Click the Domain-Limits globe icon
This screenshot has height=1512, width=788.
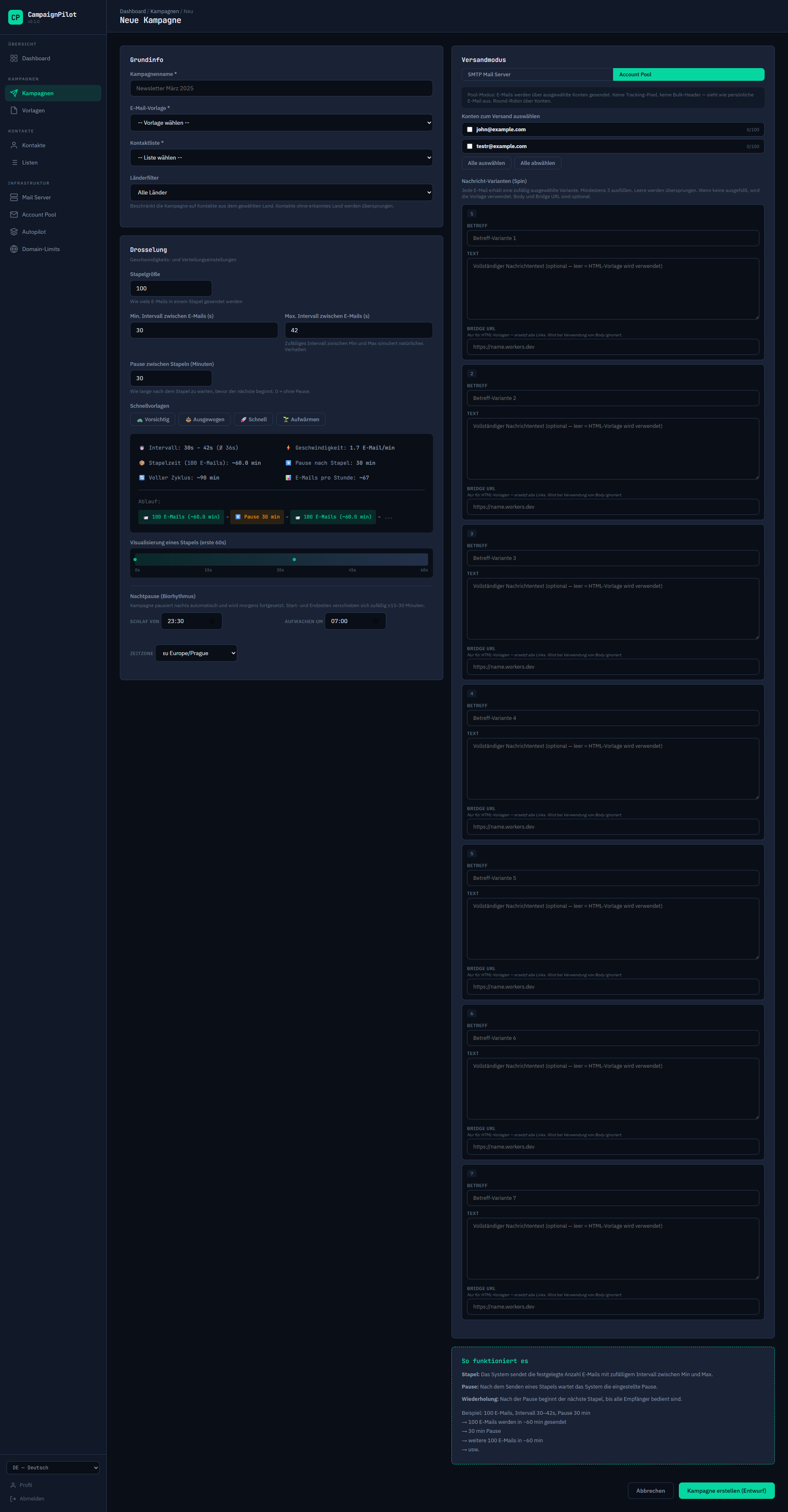click(x=14, y=249)
